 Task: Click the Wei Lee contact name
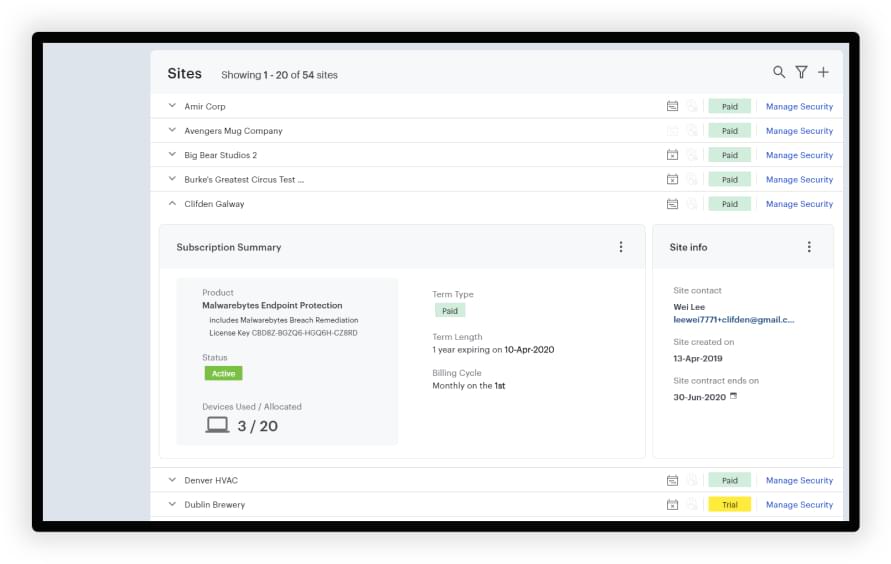pyautogui.click(x=689, y=307)
